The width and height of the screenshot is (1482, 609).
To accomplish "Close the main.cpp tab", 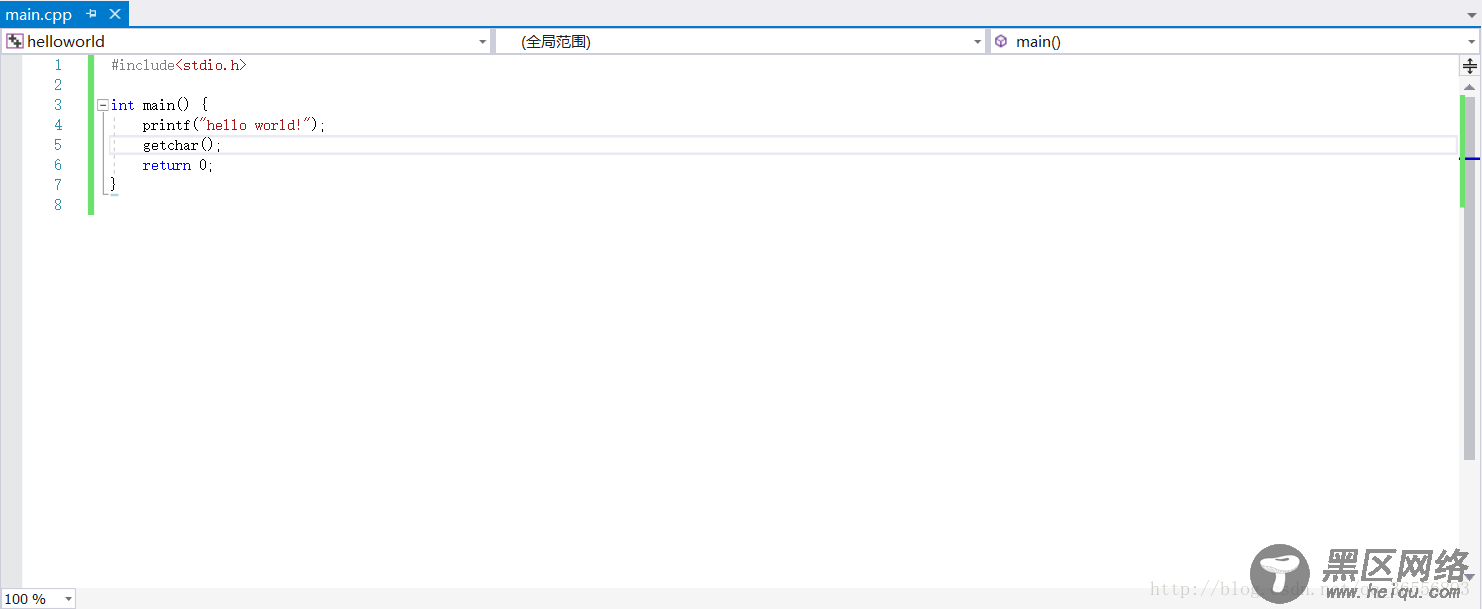I will 115,14.
